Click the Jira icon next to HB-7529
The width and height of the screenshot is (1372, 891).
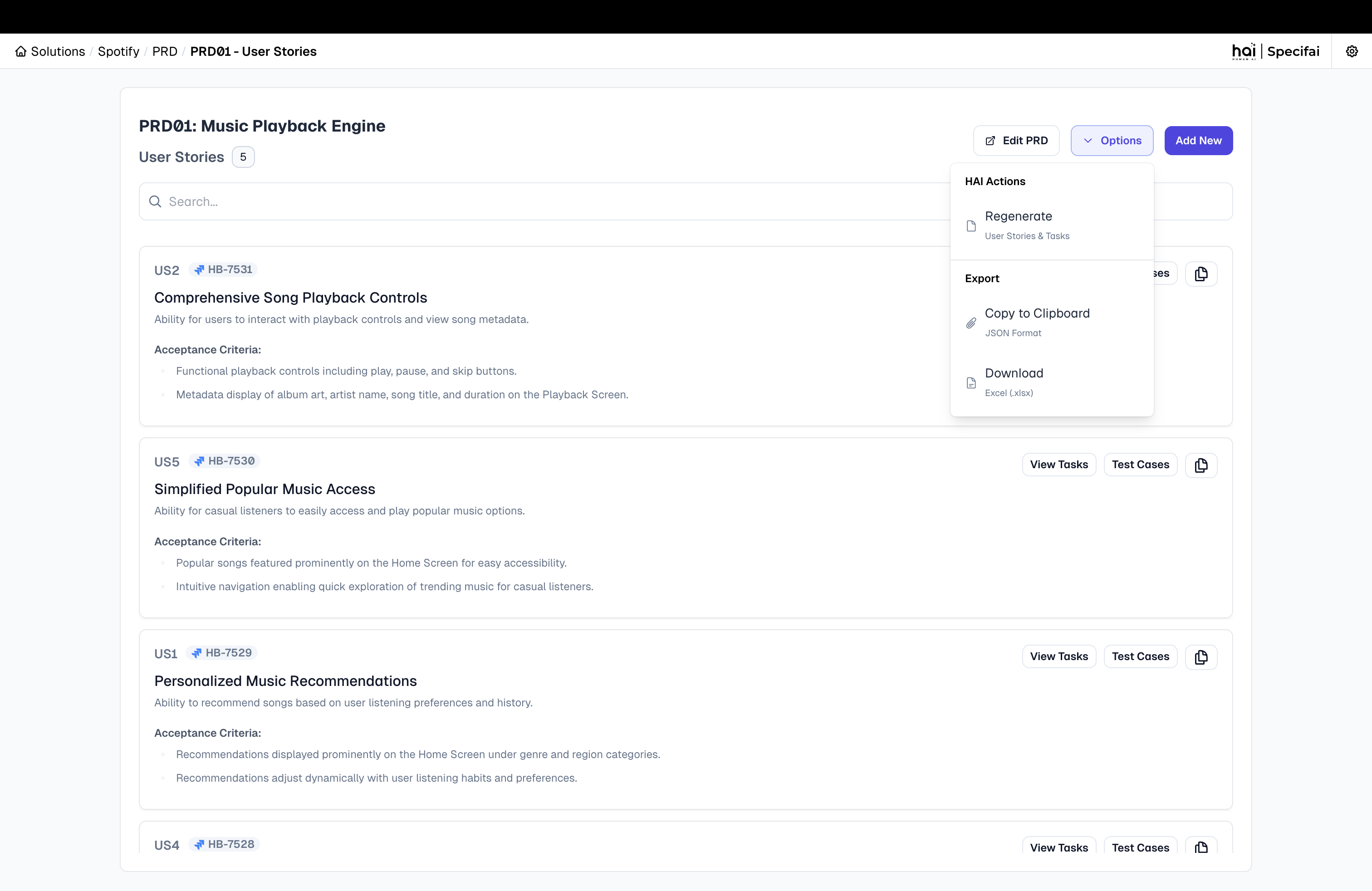pyautogui.click(x=196, y=653)
